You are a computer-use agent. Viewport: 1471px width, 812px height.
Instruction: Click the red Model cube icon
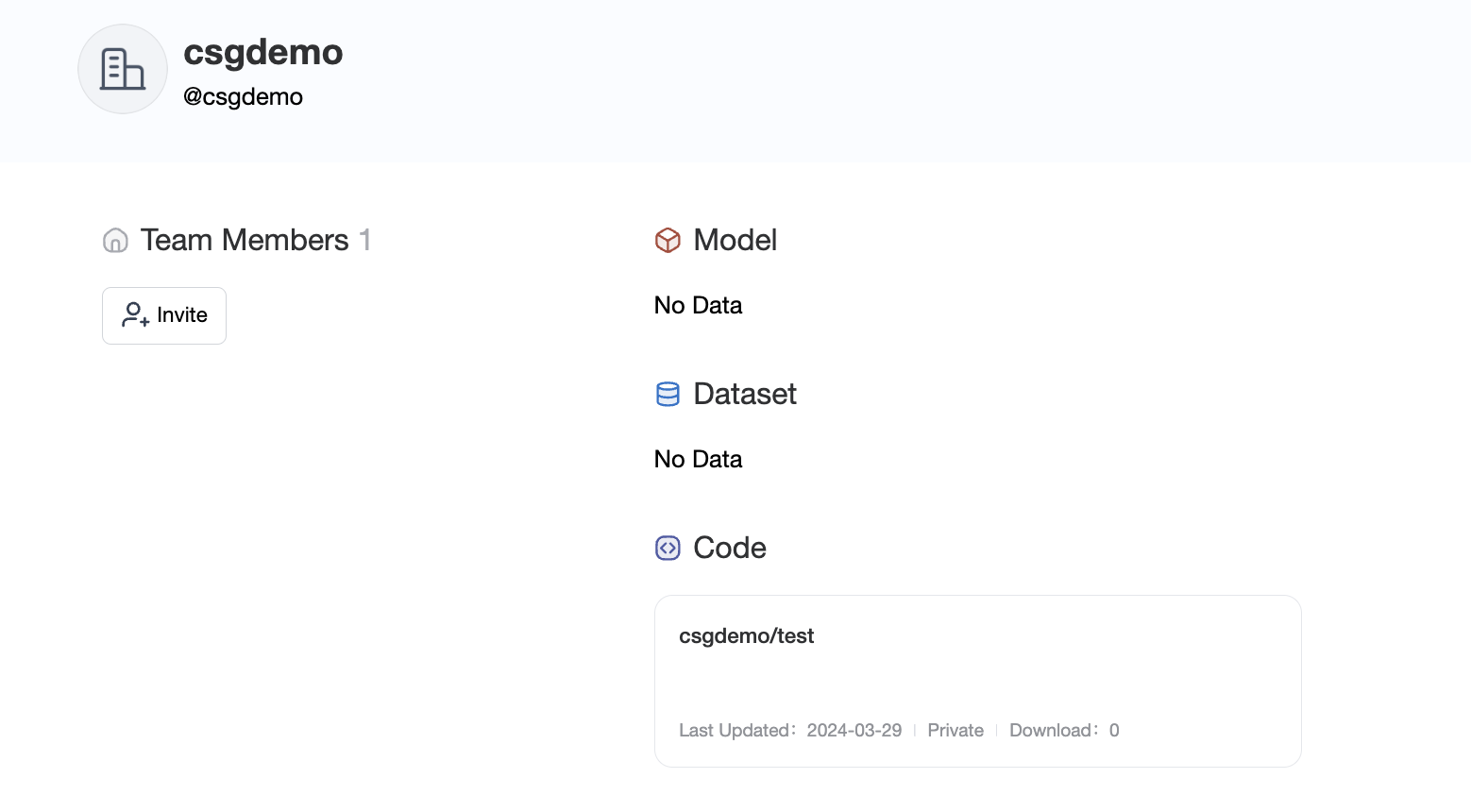point(668,241)
